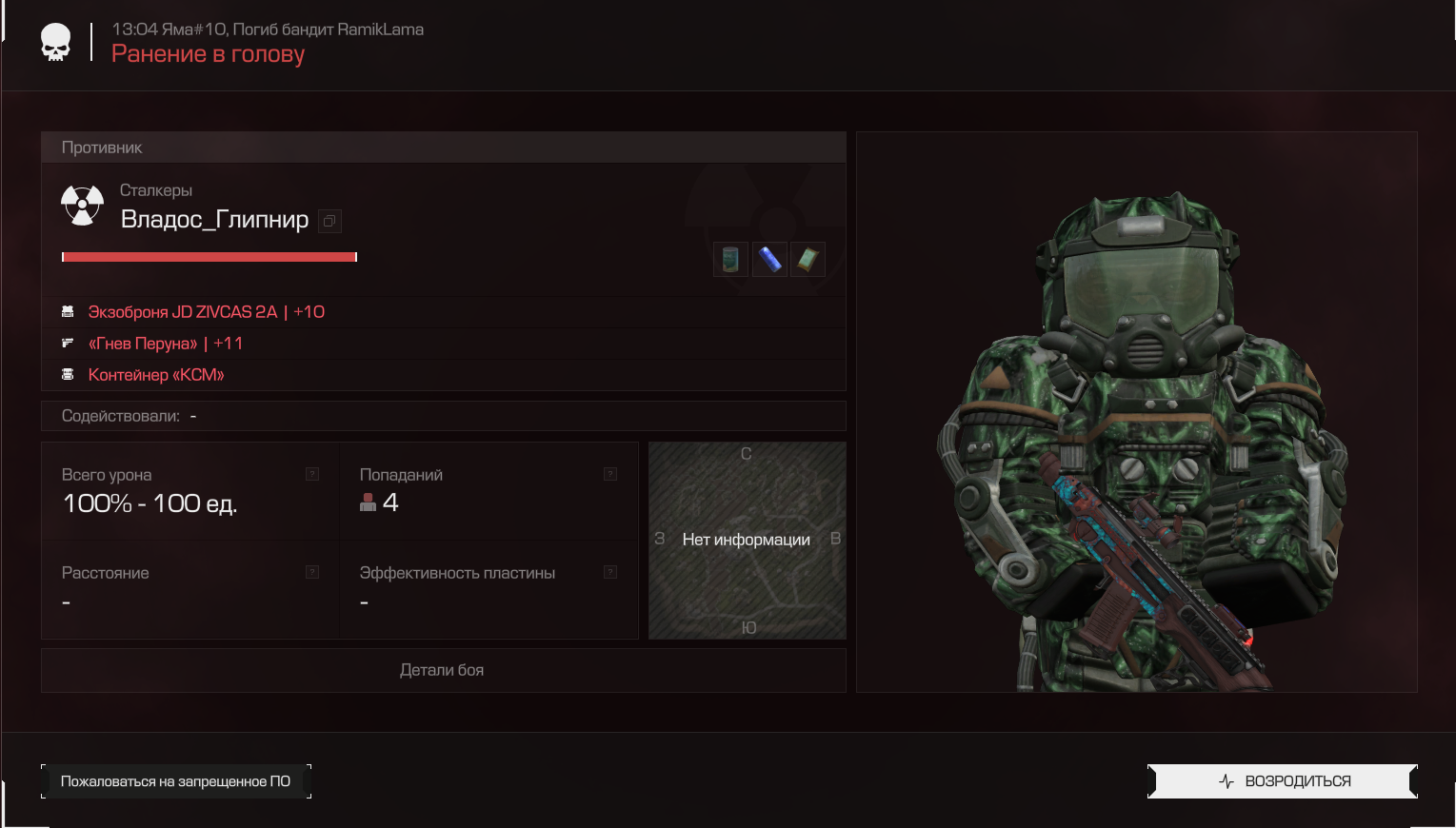Click the Расстояние distance label
The height and width of the screenshot is (828, 1456).
point(106,573)
